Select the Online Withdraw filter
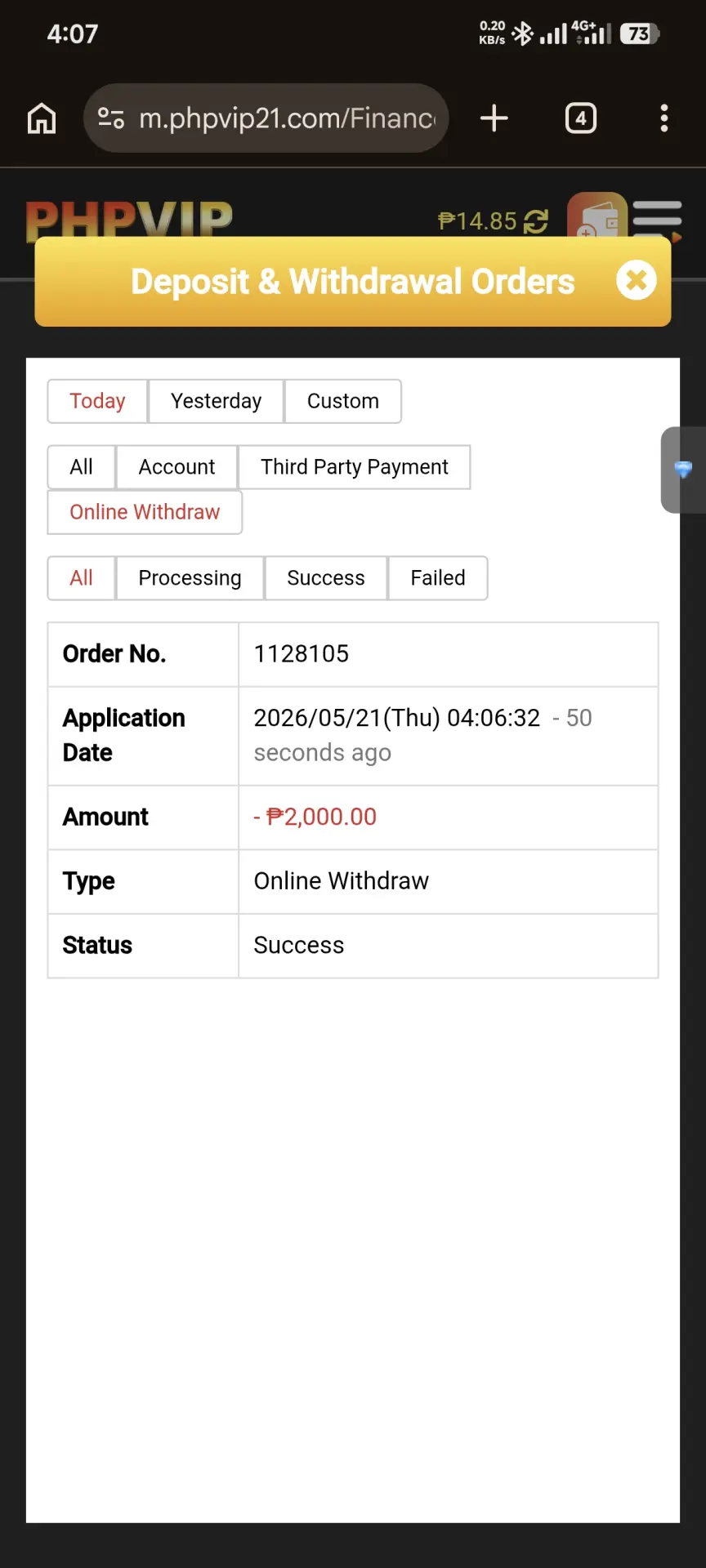The height and width of the screenshot is (1568, 706). [145, 512]
